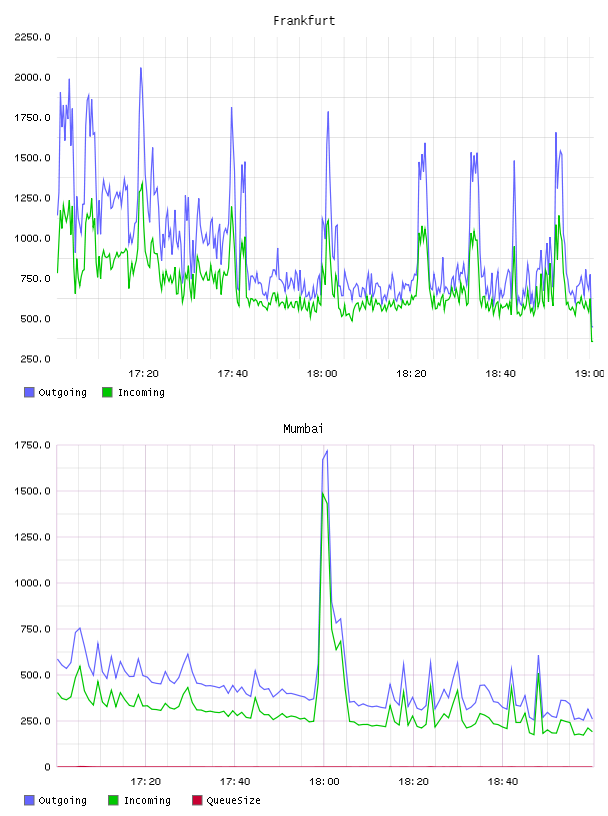
Task: Click the 17:40 time label on Mumbai chart
Action: pos(235,782)
